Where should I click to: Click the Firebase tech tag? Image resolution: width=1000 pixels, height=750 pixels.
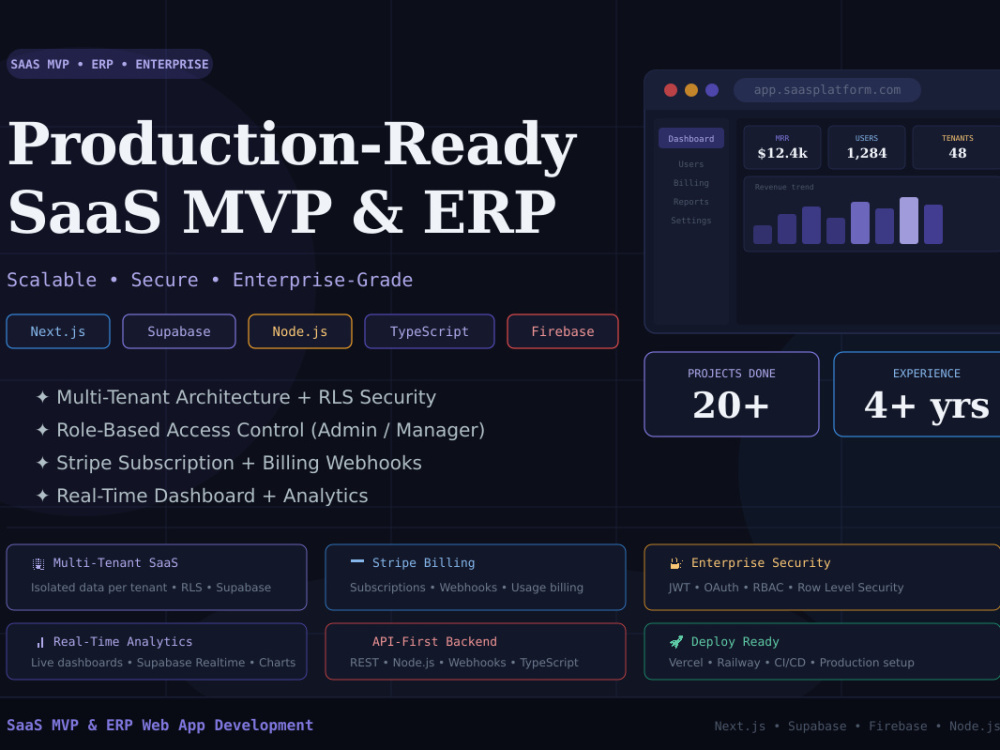pyautogui.click(x=562, y=332)
